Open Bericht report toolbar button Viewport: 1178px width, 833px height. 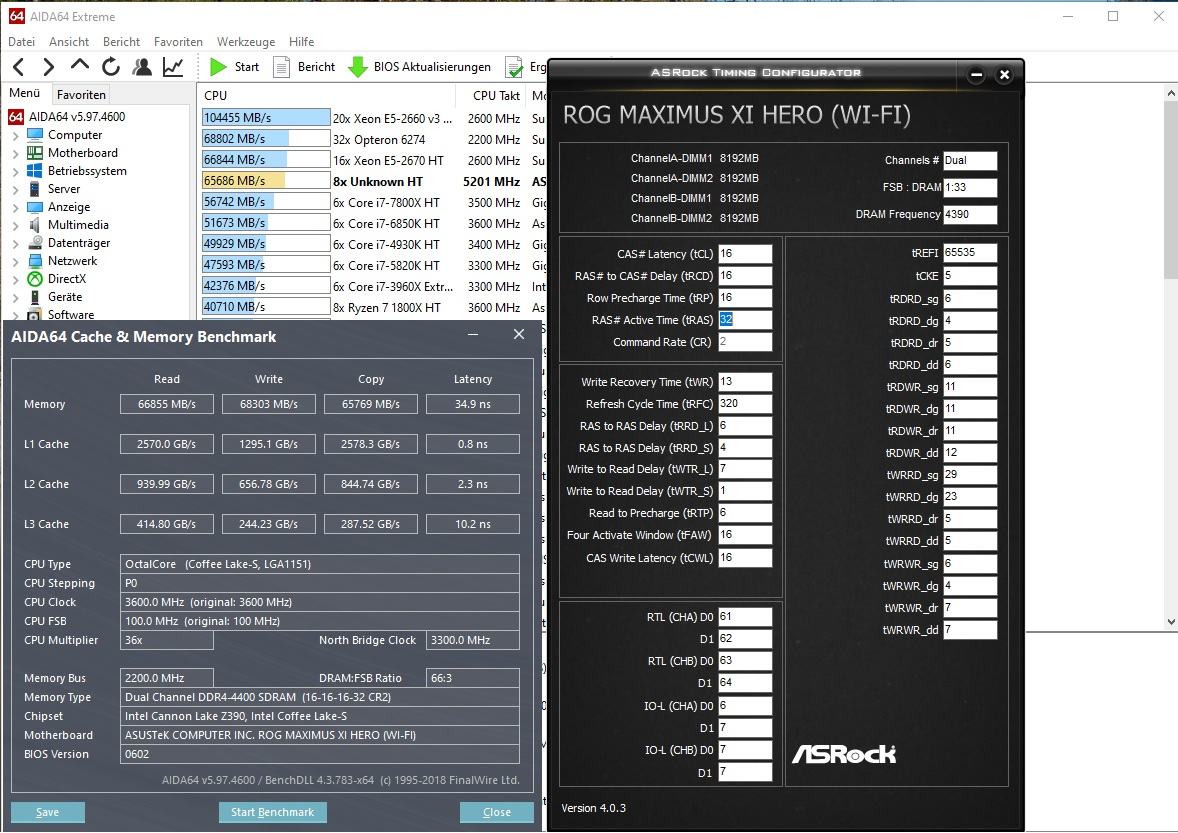304,67
